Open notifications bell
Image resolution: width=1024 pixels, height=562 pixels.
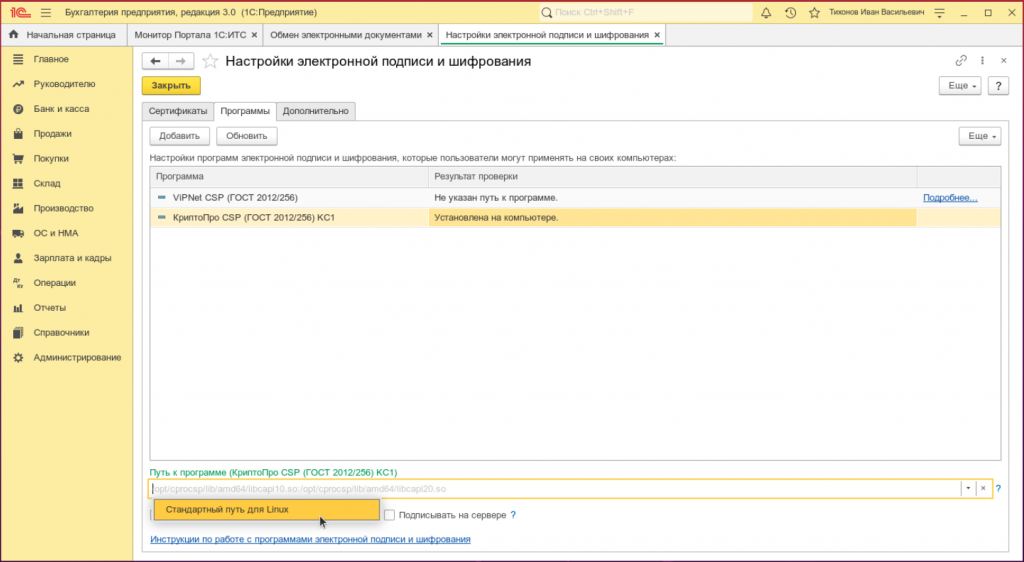(766, 12)
